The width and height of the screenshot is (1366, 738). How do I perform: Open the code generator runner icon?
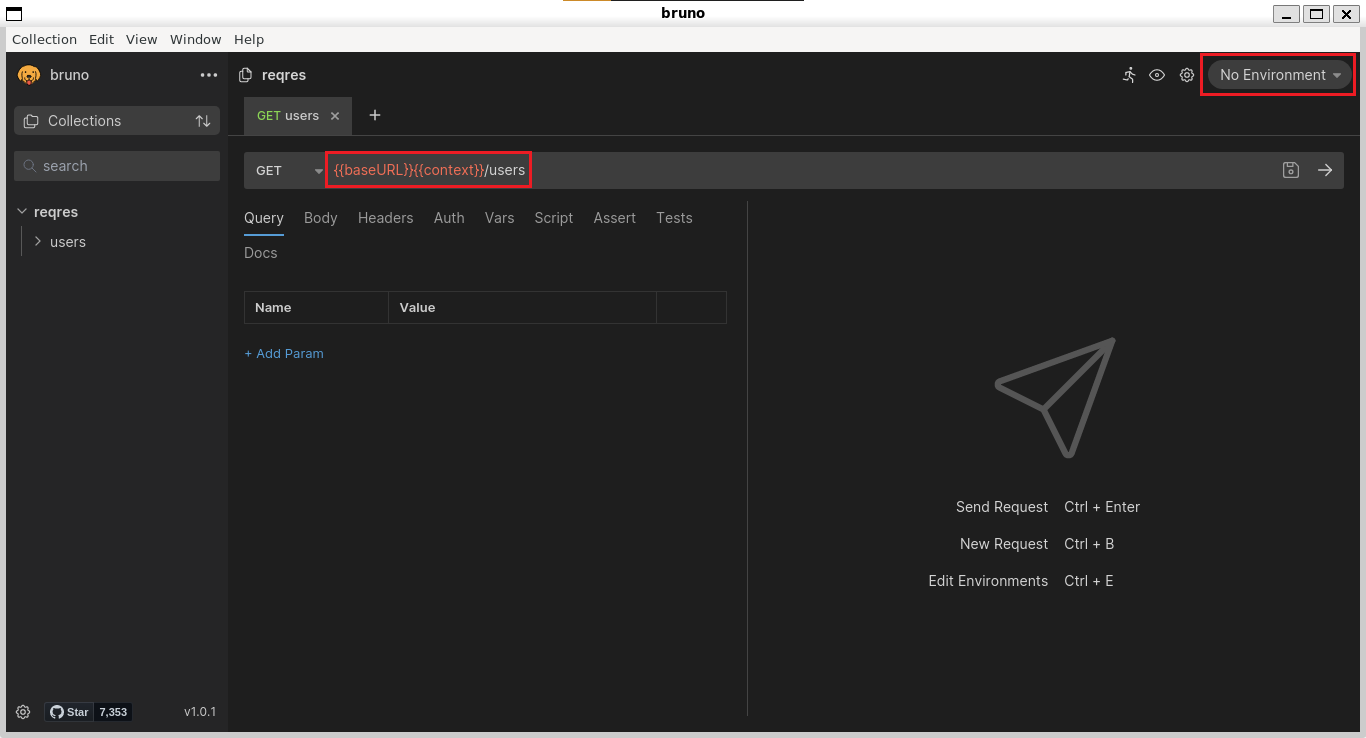point(1129,74)
